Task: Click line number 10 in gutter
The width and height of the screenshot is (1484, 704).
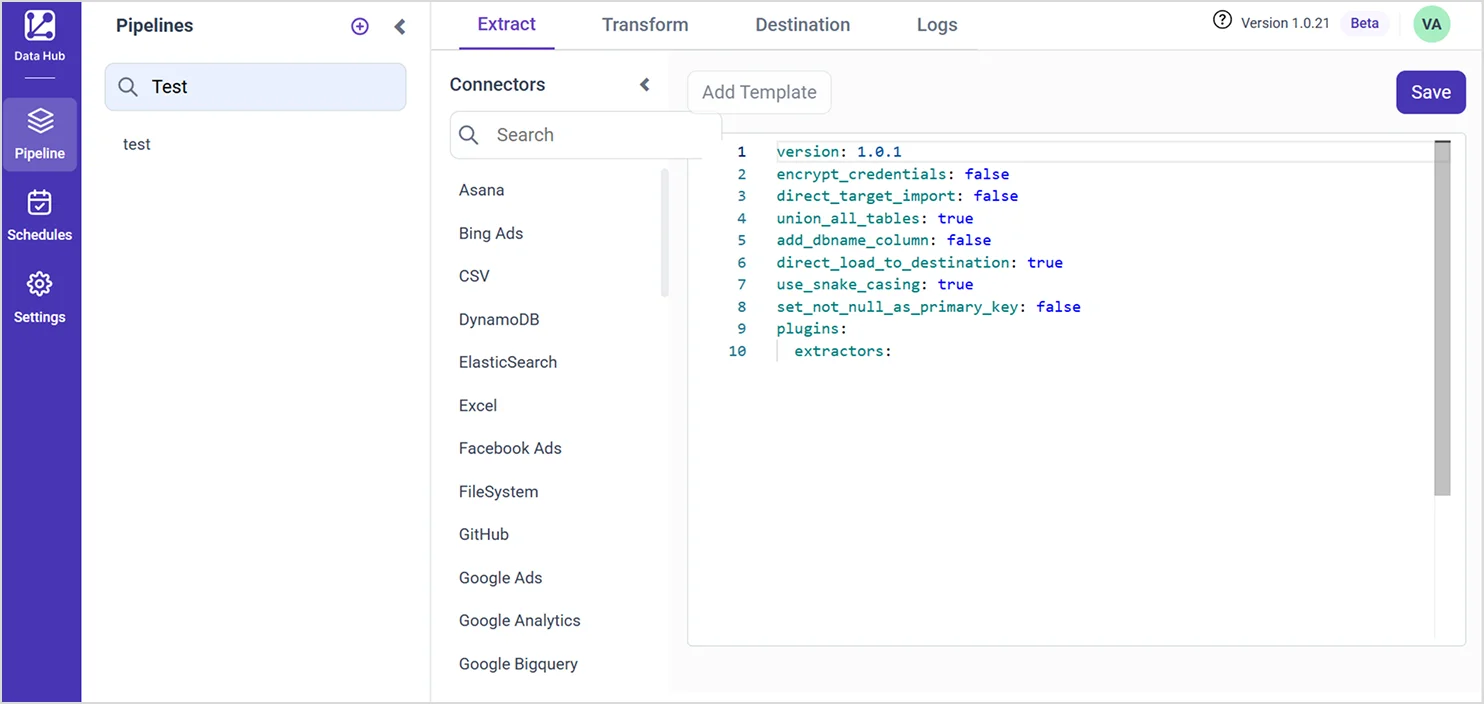Action: 738,351
